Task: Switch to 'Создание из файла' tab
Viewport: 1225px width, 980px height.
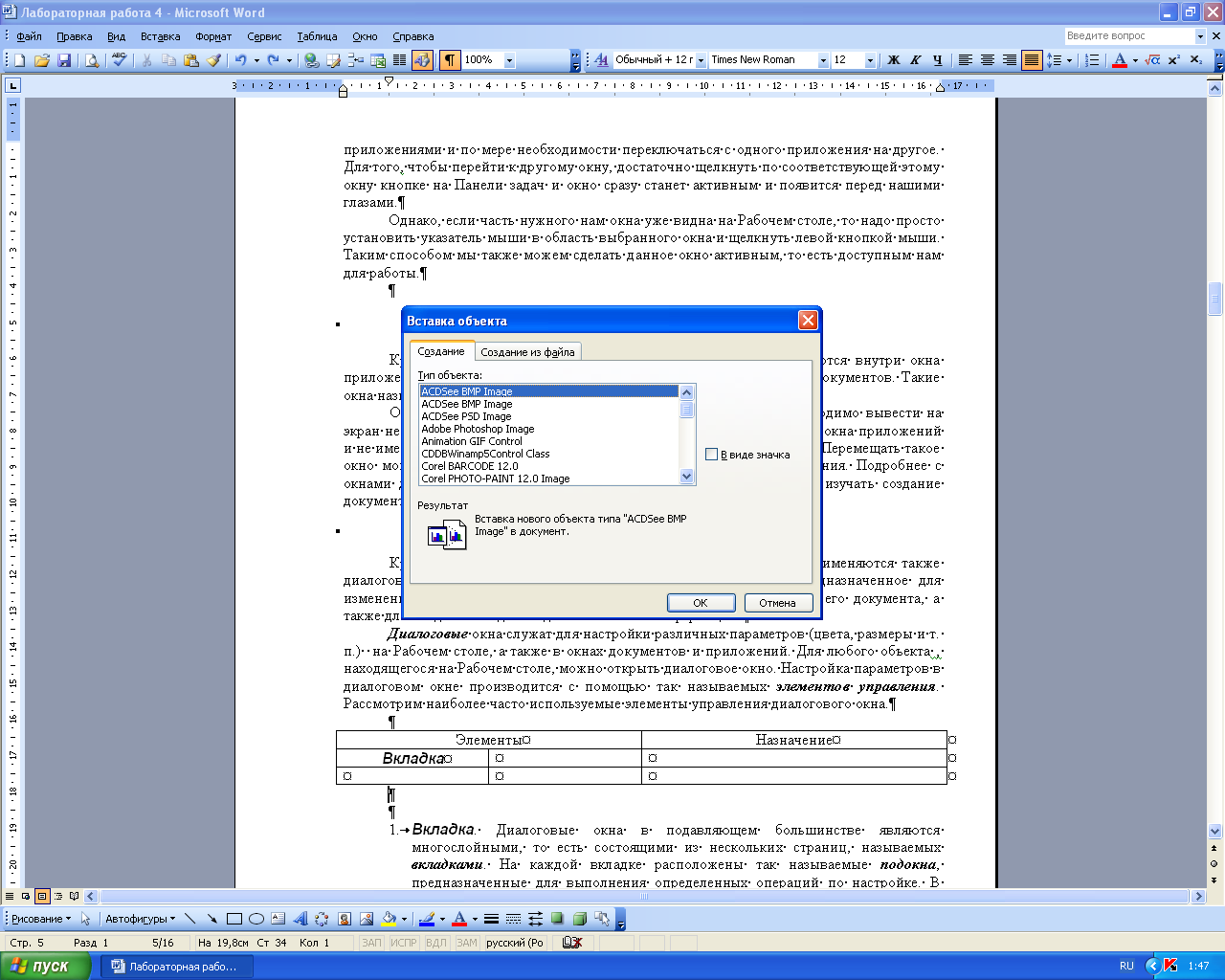Action: (527, 352)
